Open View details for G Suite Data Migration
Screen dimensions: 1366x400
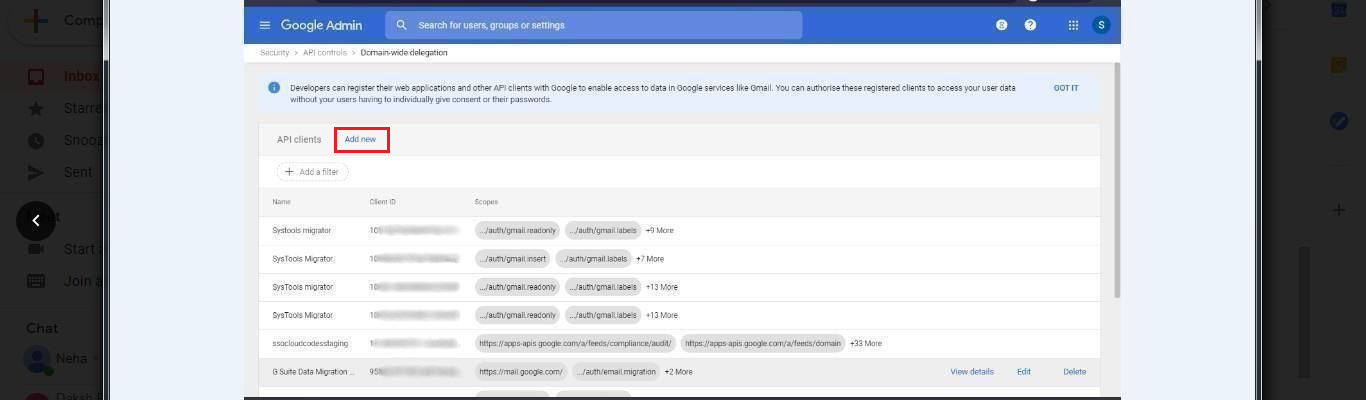point(972,371)
